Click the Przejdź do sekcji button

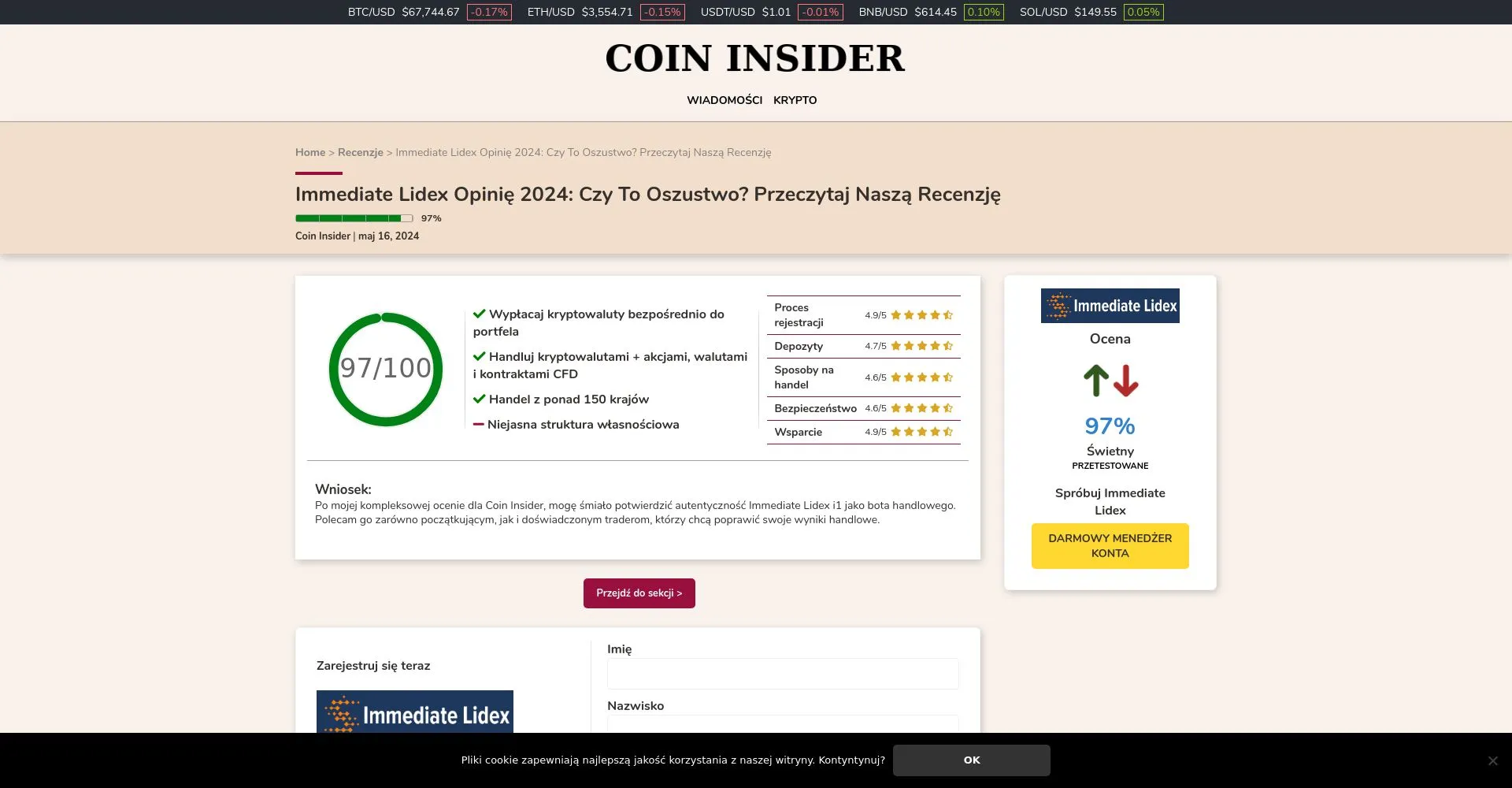[x=639, y=593]
